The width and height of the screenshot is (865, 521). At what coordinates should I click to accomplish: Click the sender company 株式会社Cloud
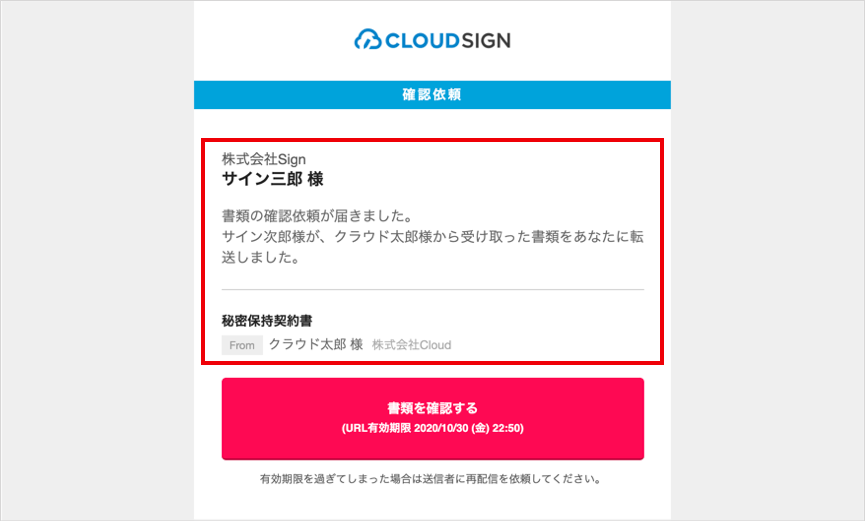point(412,345)
